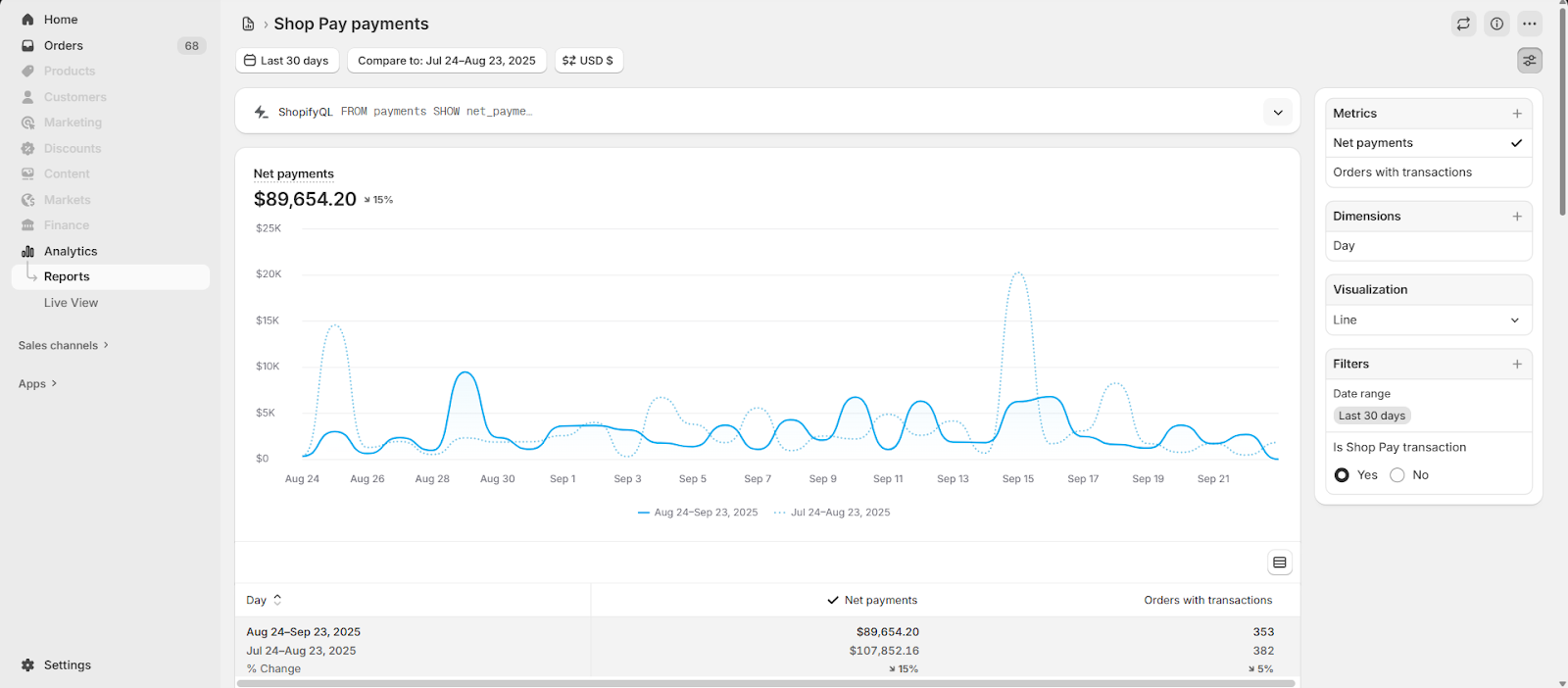The width and height of the screenshot is (1568, 688).
Task: Toggle Jul 24–Aug 23, 2025 legend series
Action: (x=832, y=513)
